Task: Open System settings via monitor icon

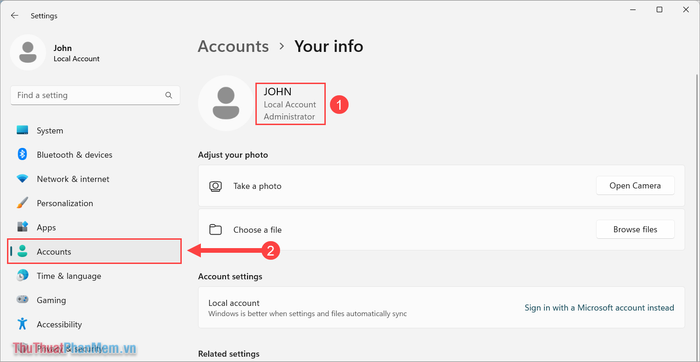Action: click(x=22, y=130)
